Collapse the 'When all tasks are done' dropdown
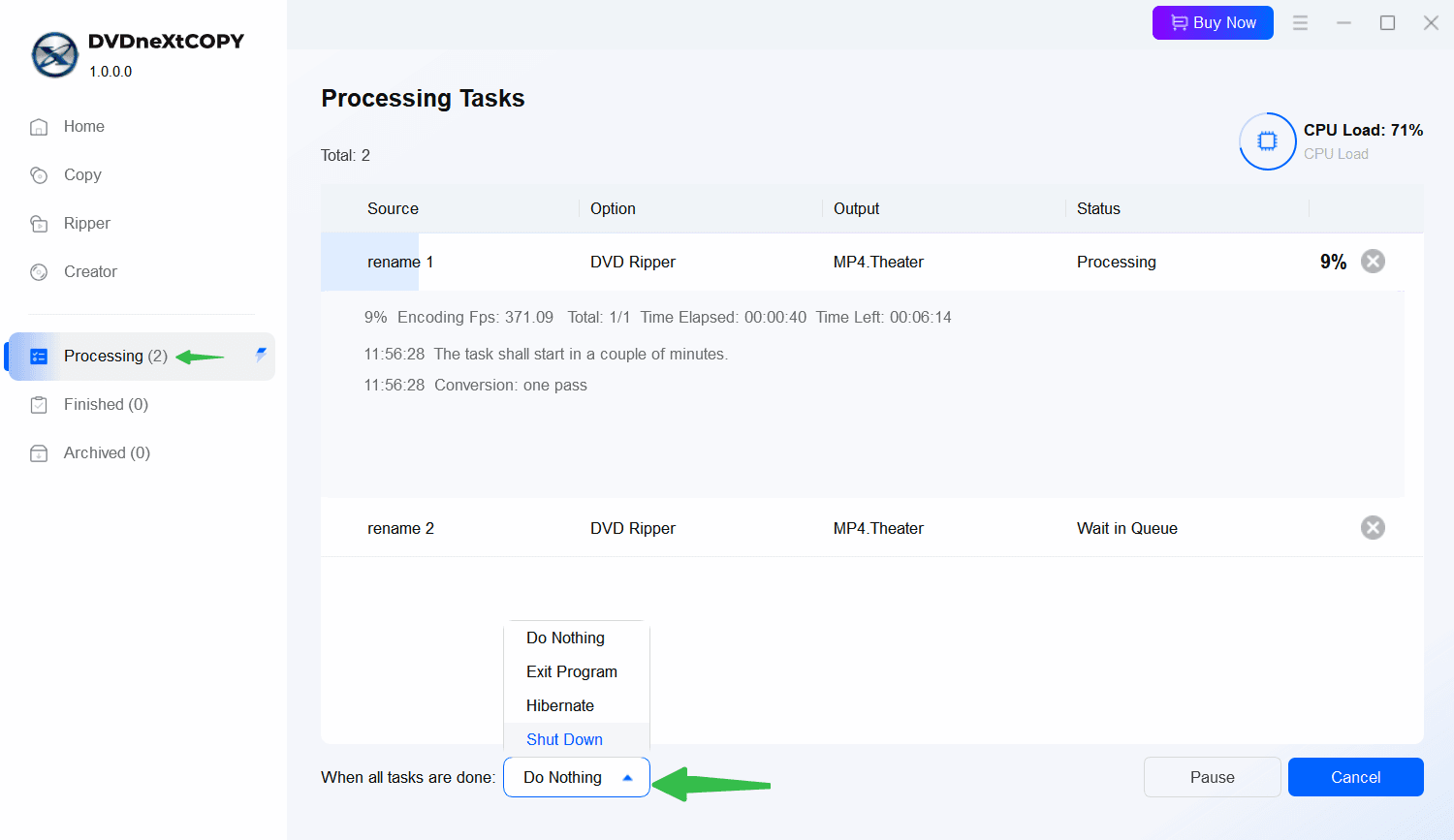Image resolution: width=1454 pixels, height=840 pixels. coord(577,777)
